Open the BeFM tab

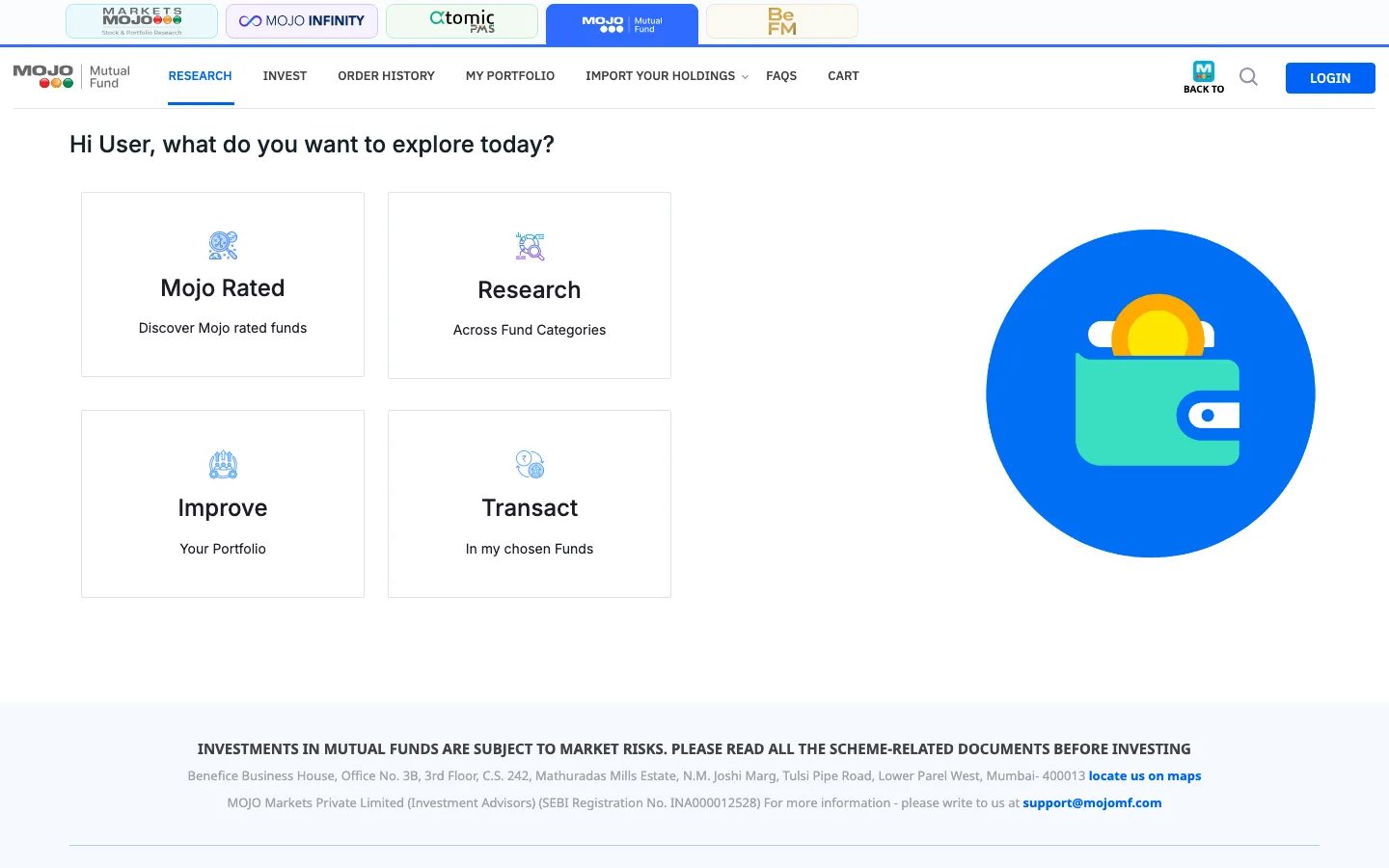[x=782, y=21]
